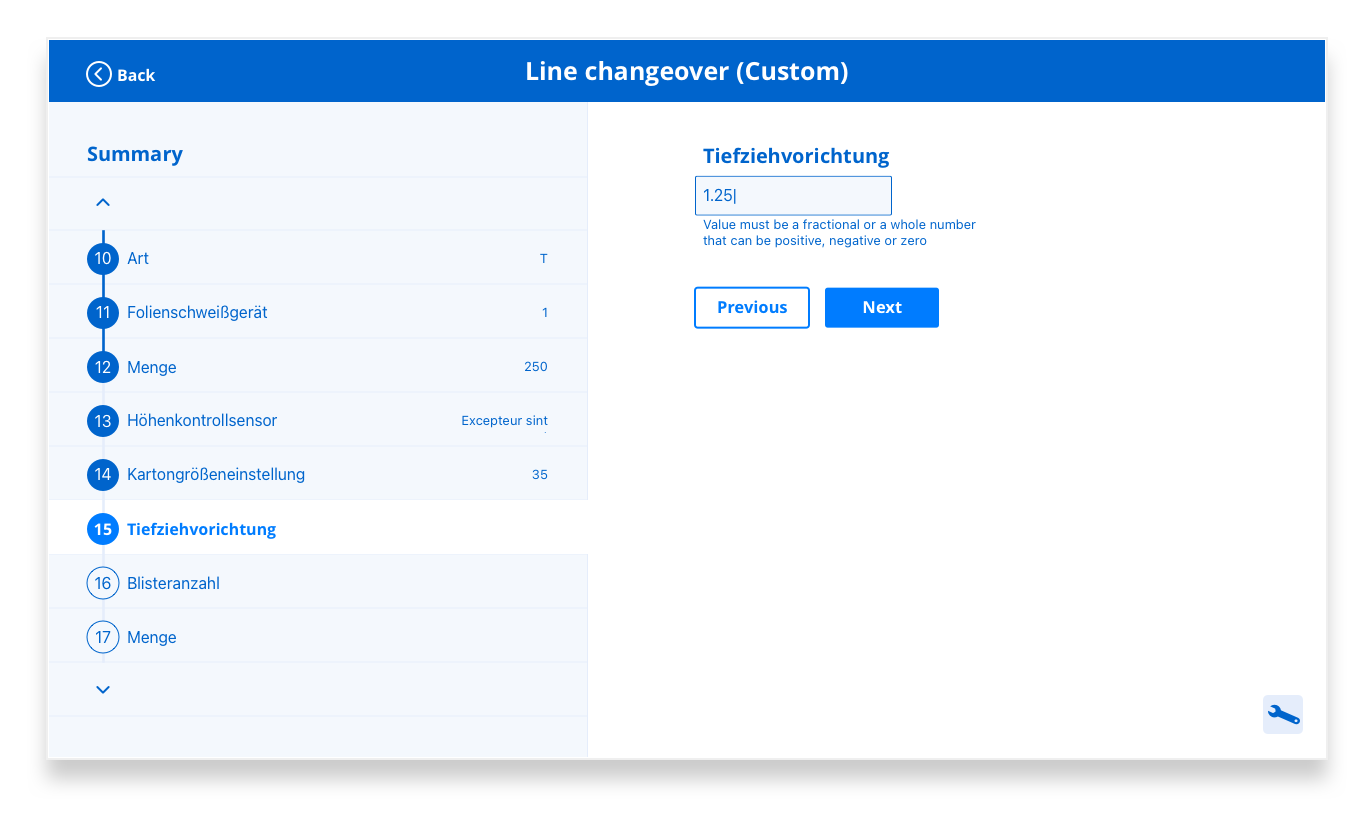Select the Blisteranzahl step
Viewport: 1372px width, 827px height.
173,583
